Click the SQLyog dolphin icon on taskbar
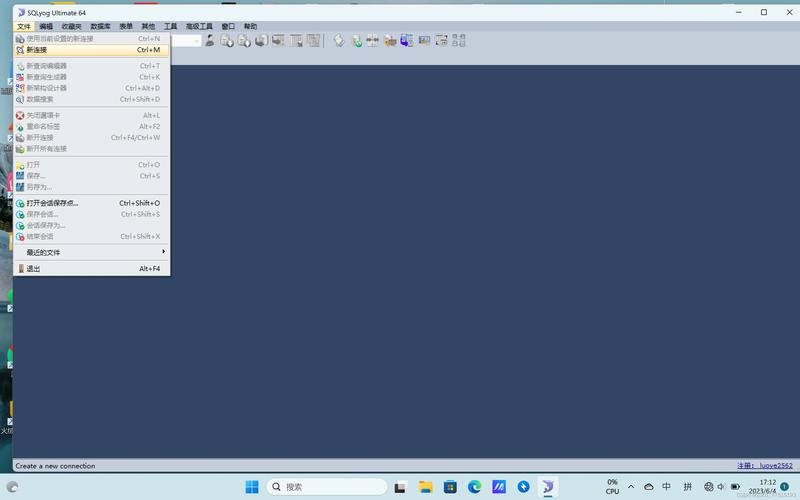 [x=548, y=487]
